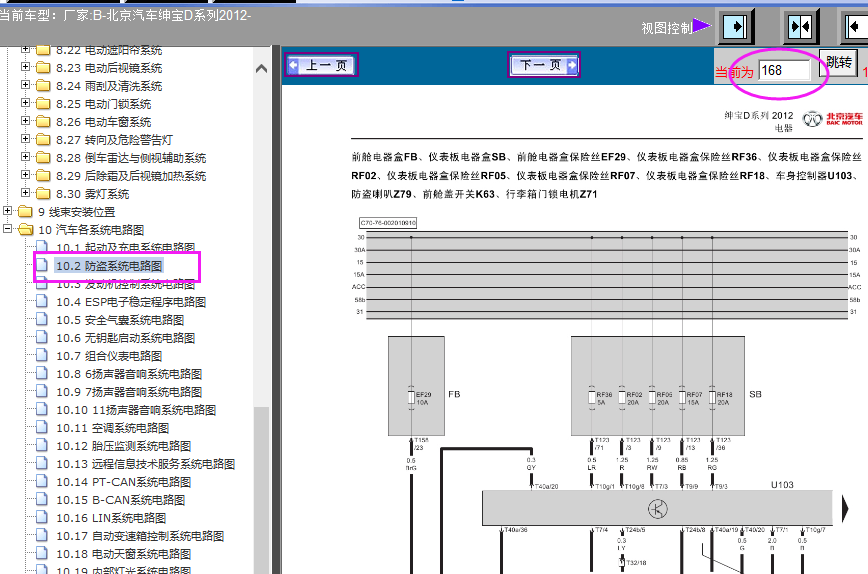This screenshot has height=574, width=868.
Task: Click the page number field showing 168
Action: [784, 71]
